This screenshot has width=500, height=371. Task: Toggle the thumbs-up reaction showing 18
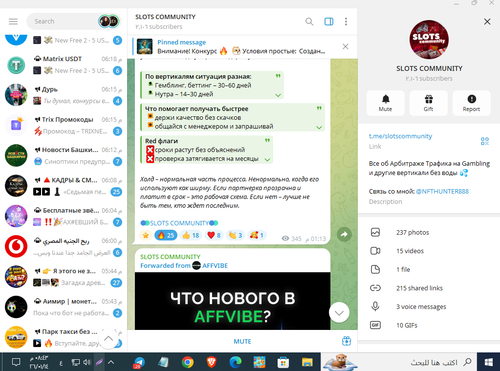point(191,235)
